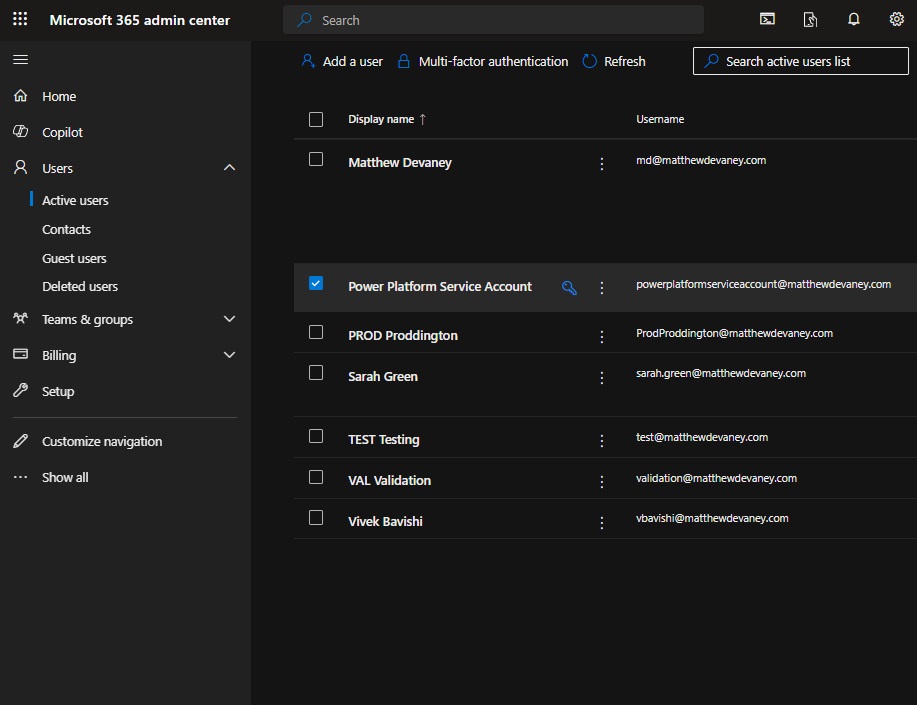The image size is (917, 705).
Task: Open more actions for Vivek Bavishi
Action: 602,522
